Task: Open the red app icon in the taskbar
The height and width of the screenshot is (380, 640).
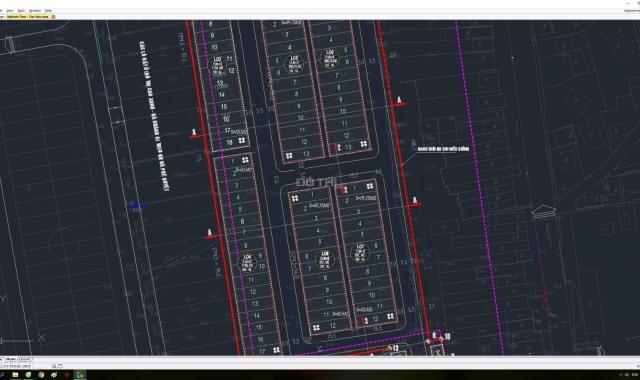Action: pyautogui.click(x=67, y=374)
